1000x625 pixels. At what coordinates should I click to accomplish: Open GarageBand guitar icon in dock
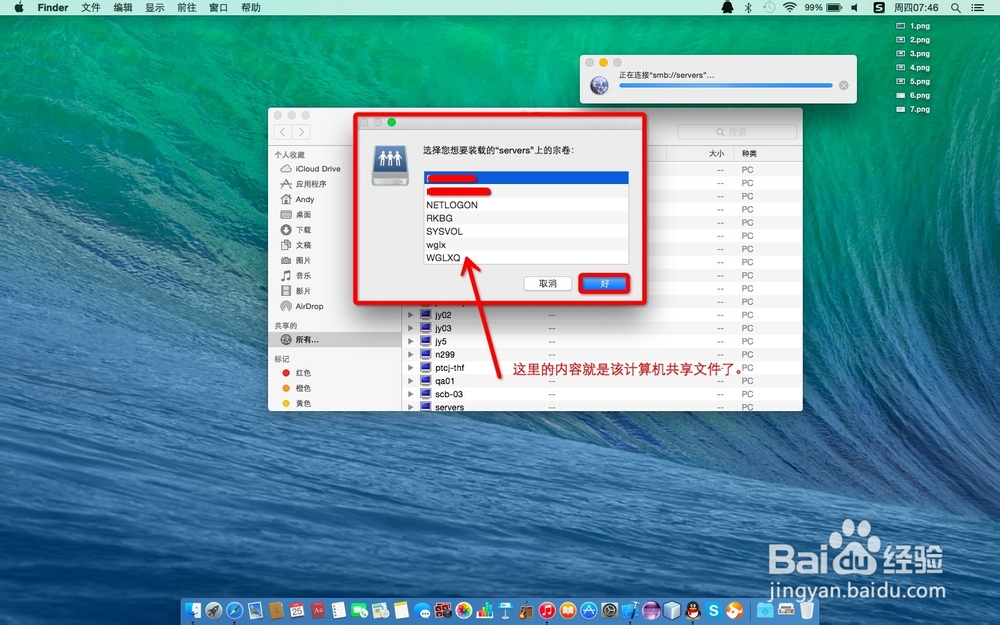pos(526,610)
